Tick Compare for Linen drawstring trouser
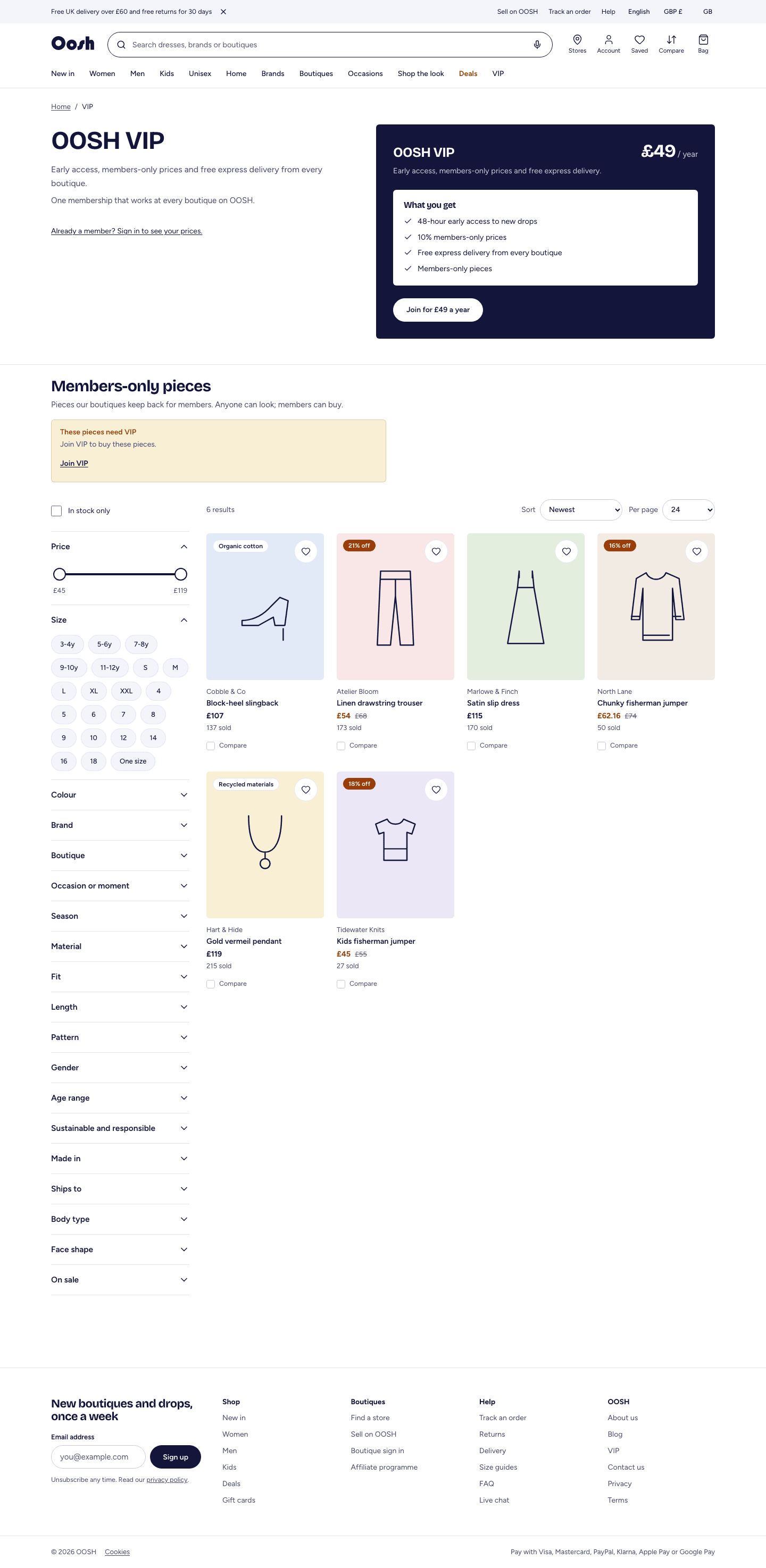The width and height of the screenshot is (766, 1568). [x=341, y=745]
